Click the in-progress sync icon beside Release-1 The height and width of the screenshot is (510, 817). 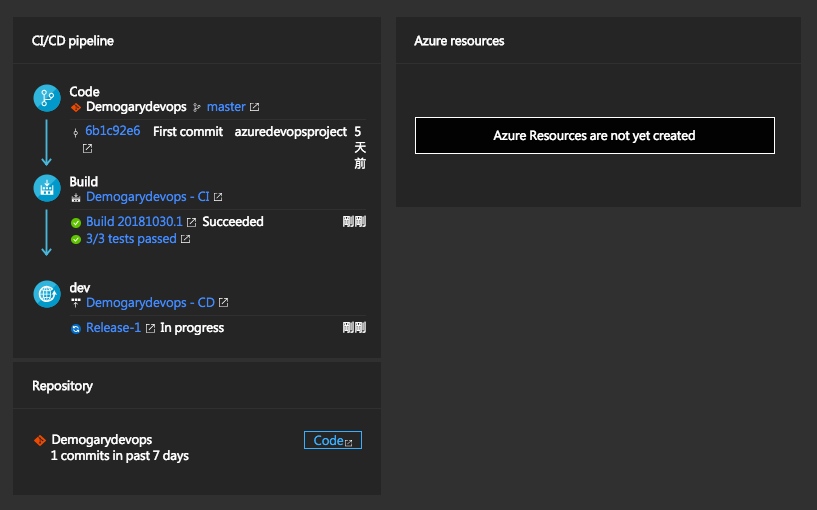(x=76, y=328)
